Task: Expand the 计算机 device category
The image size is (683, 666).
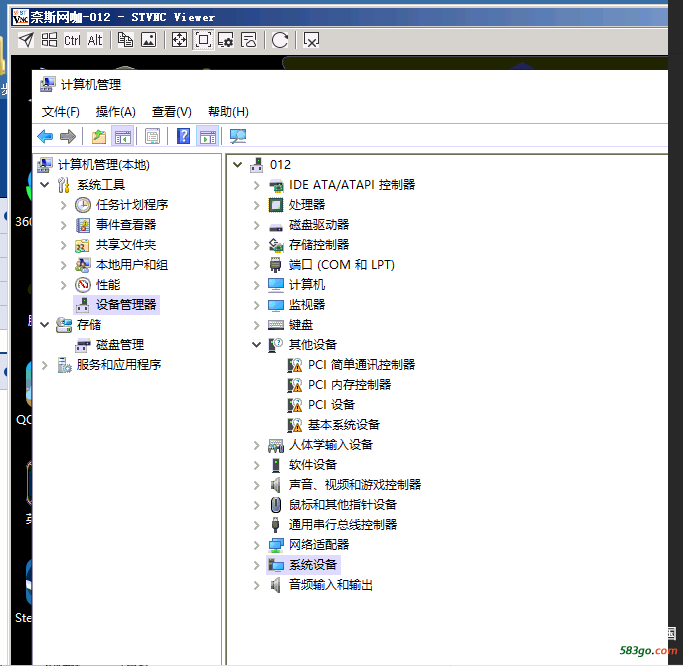Action: point(257,285)
